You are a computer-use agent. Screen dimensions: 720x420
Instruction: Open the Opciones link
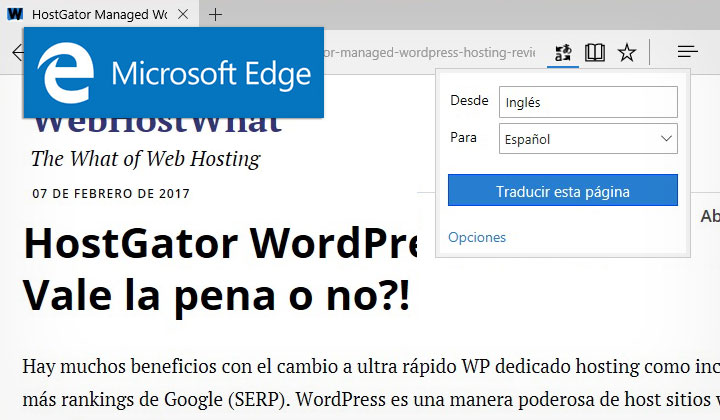click(x=477, y=237)
